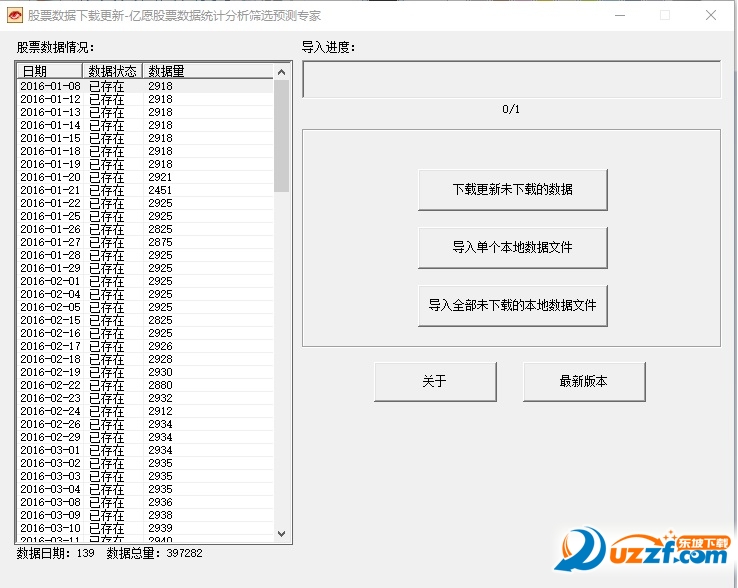Open the 关于 dialog button
The height and width of the screenshot is (588, 738).
435,381
